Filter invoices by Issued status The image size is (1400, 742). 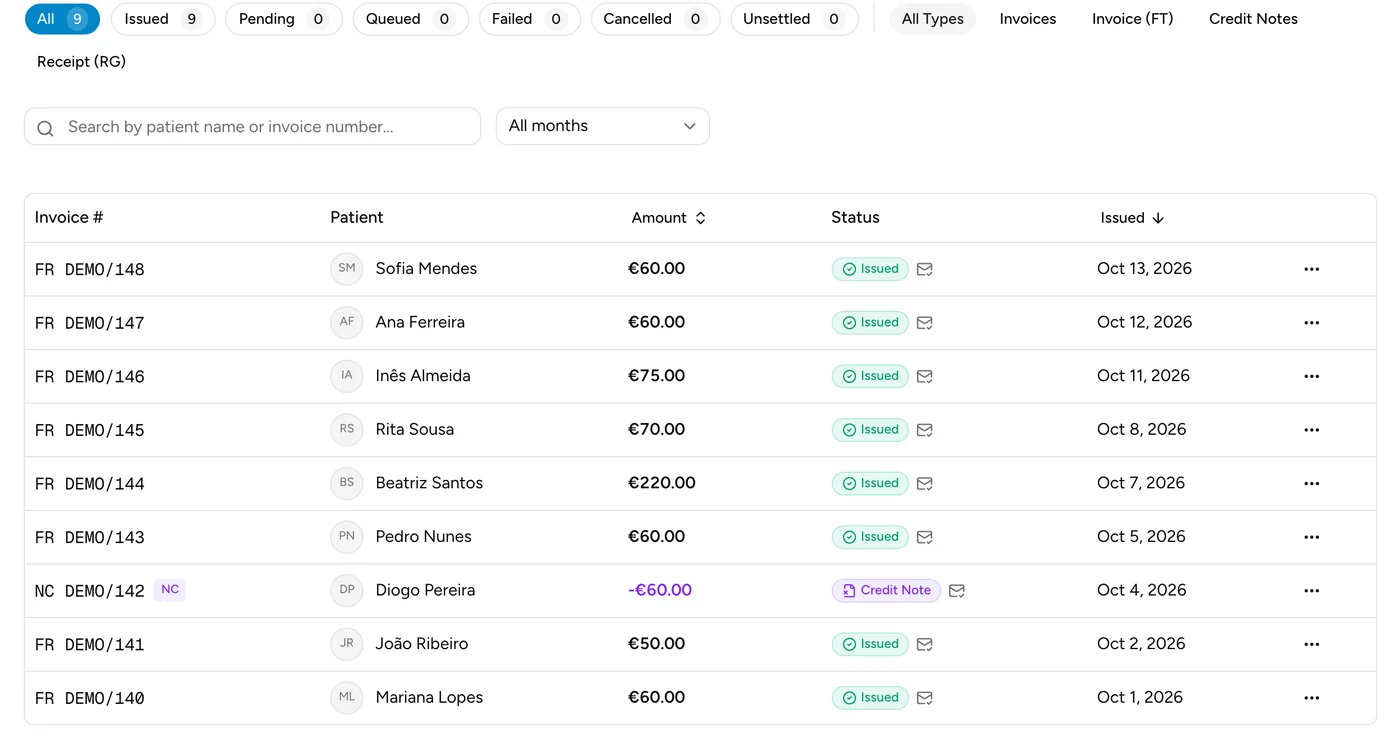point(163,19)
